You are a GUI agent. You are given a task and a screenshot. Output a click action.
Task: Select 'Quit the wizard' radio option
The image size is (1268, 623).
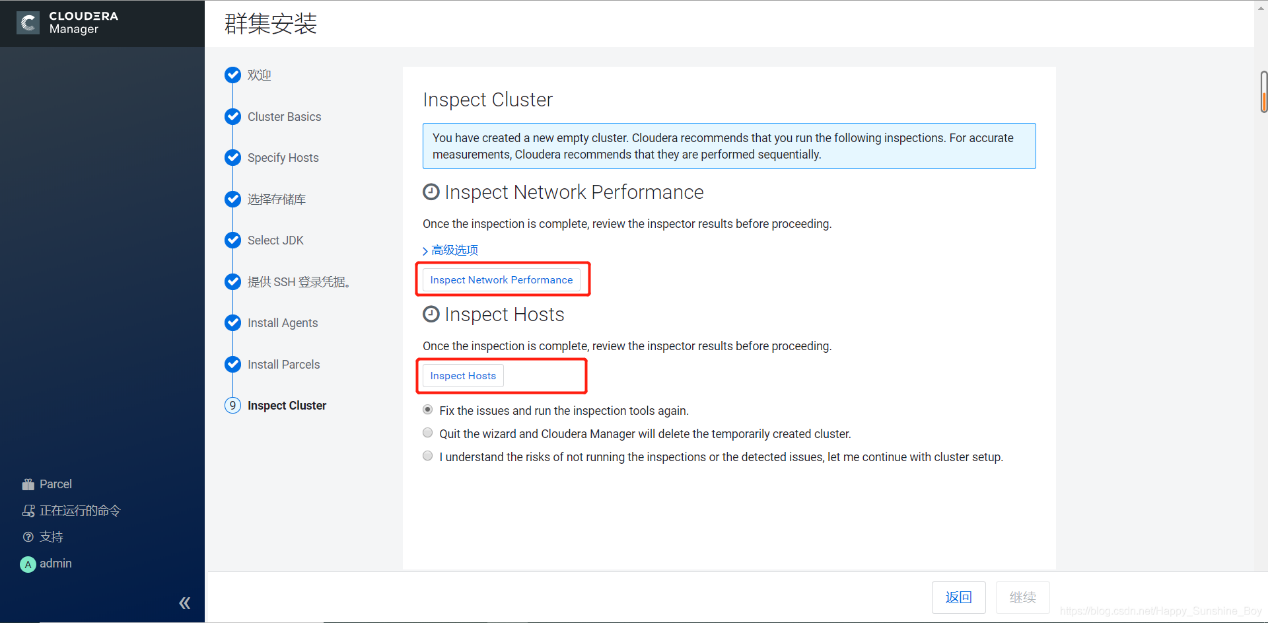click(428, 433)
